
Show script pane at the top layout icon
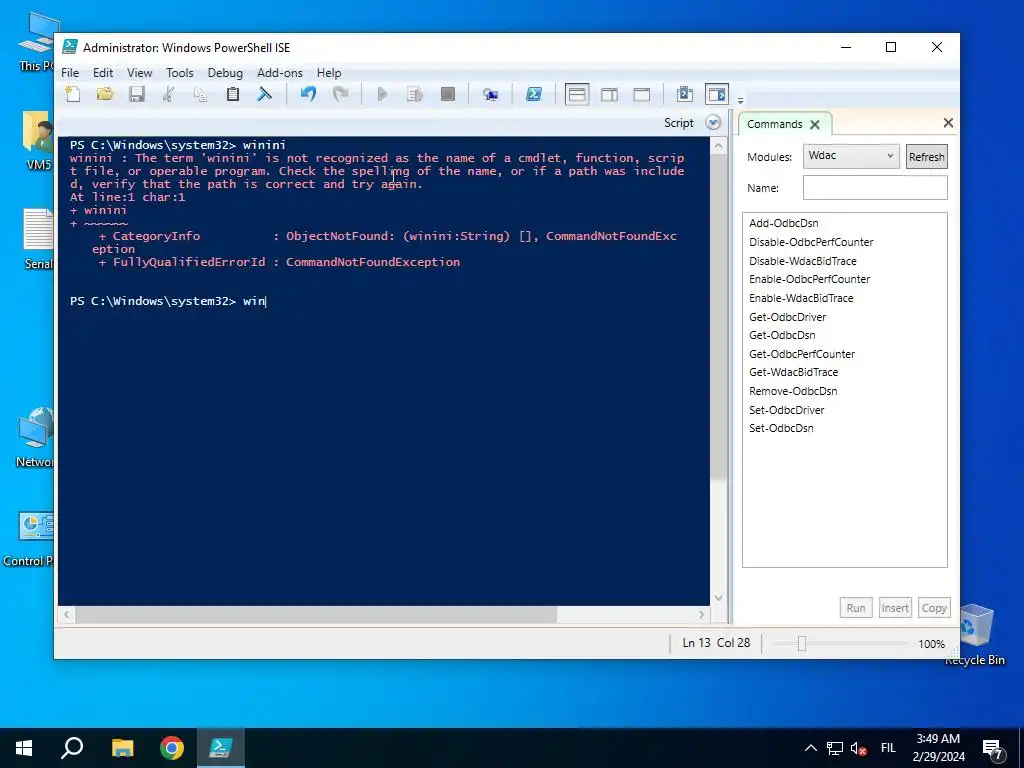pos(577,95)
